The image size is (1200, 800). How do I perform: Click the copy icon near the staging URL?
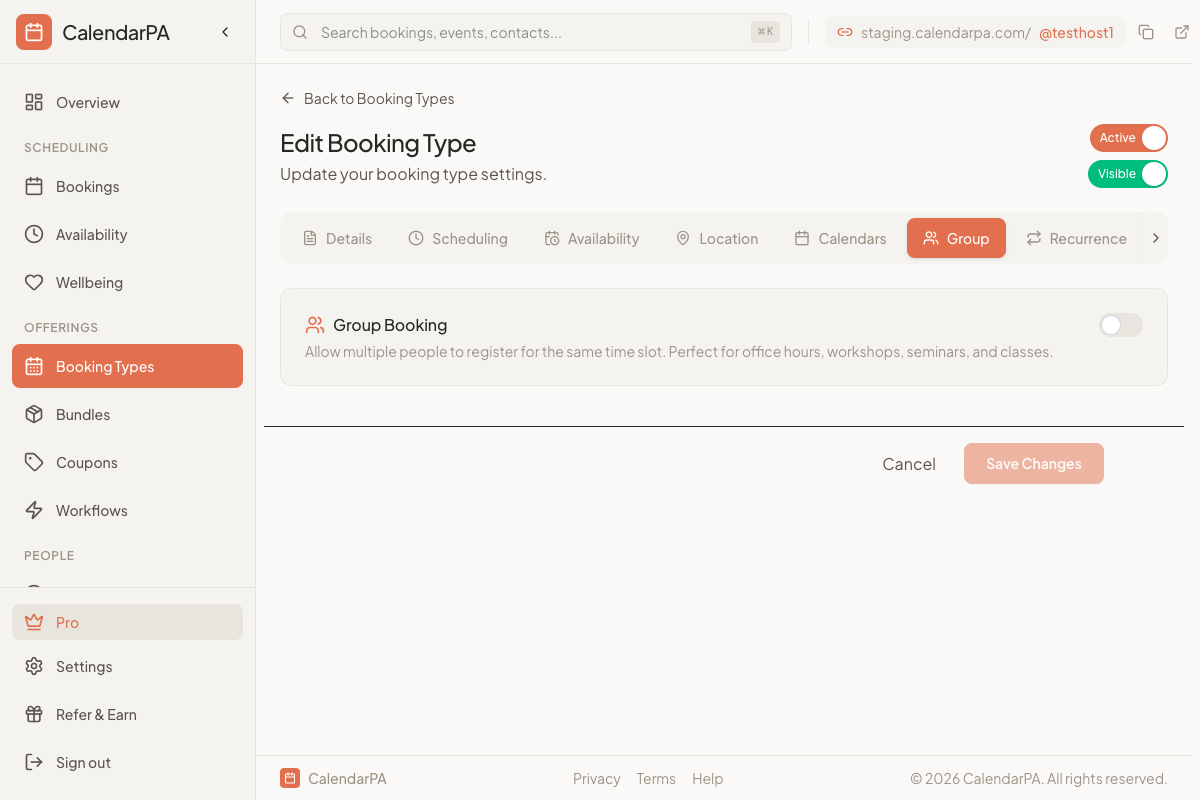pos(1146,32)
